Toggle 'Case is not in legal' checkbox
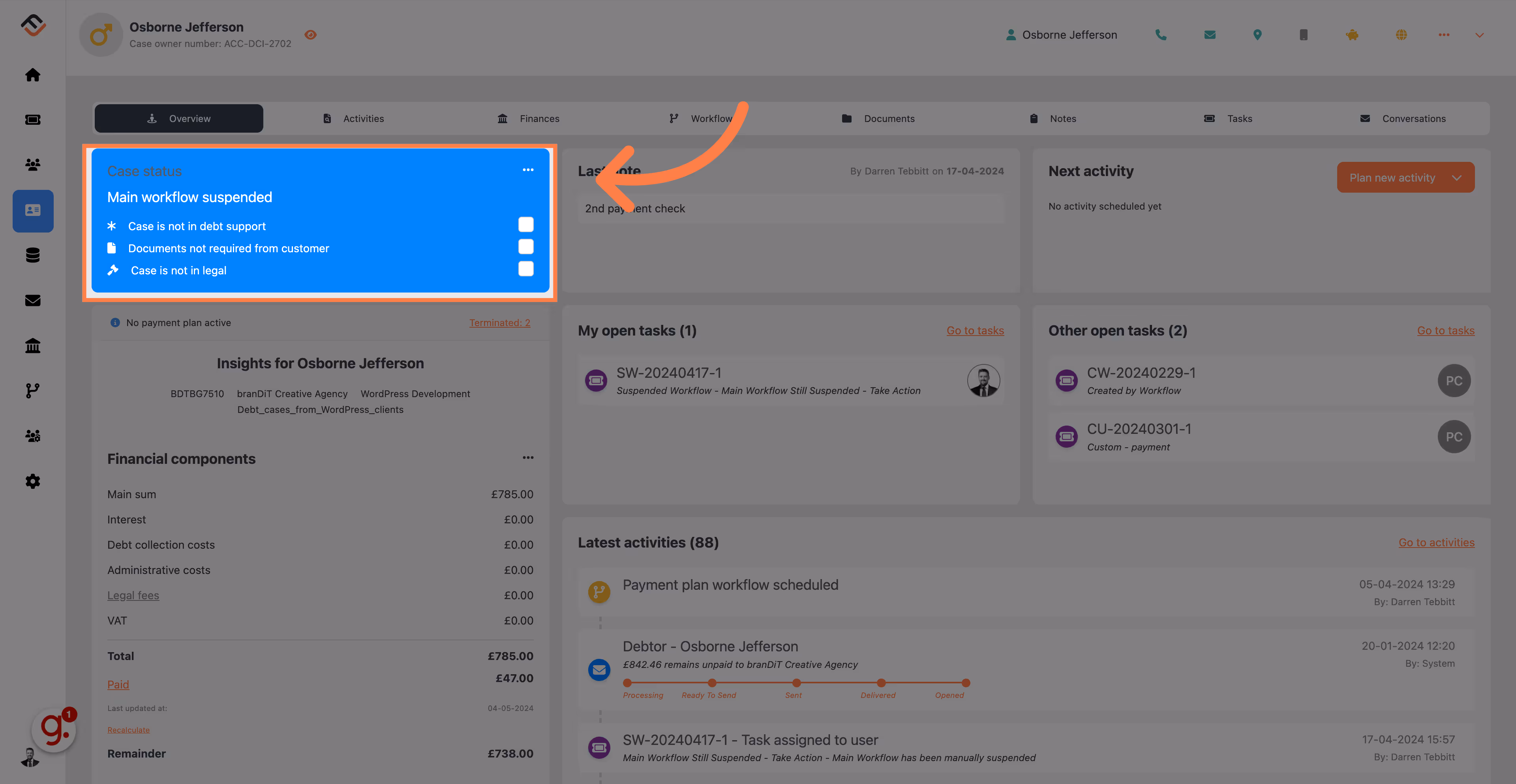 525,269
